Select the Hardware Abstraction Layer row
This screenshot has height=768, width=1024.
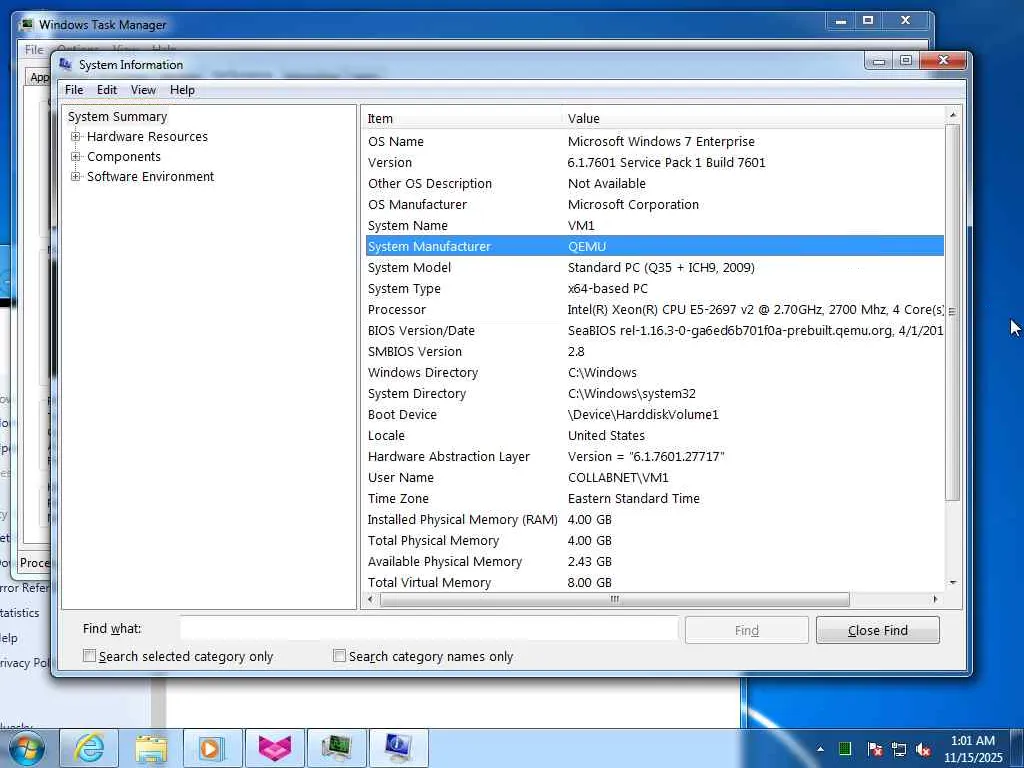click(x=655, y=456)
